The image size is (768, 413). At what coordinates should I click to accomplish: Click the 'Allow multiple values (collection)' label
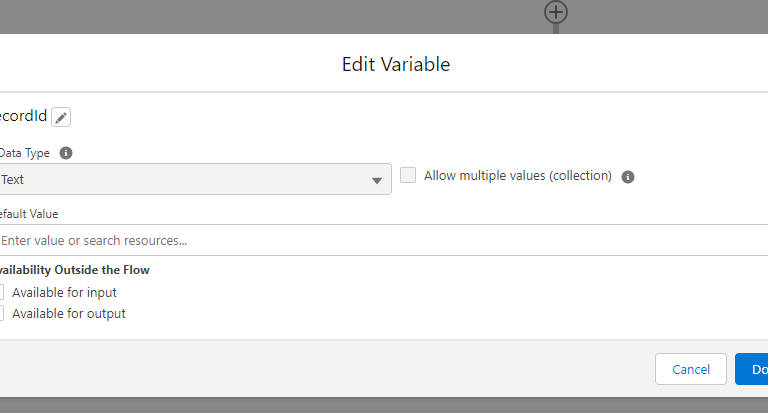[x=517, y=175]
